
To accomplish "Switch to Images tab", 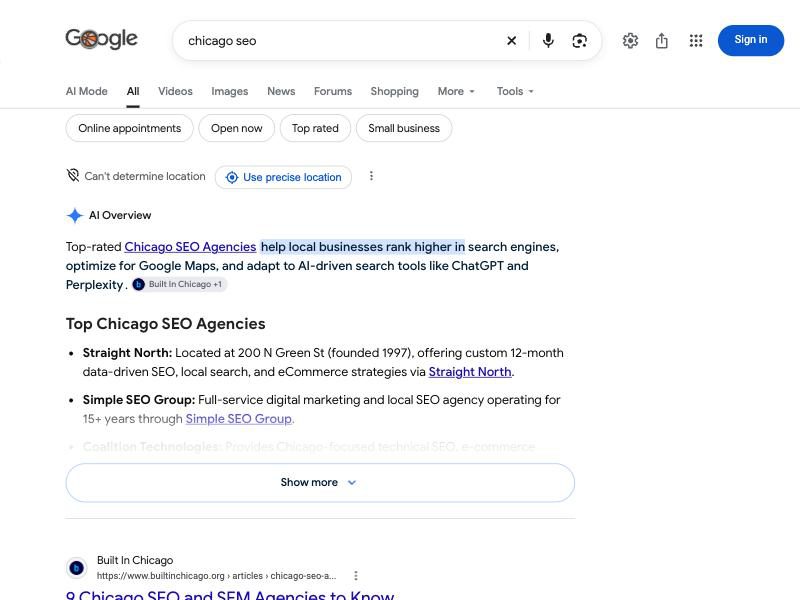I will click(230, 91).
